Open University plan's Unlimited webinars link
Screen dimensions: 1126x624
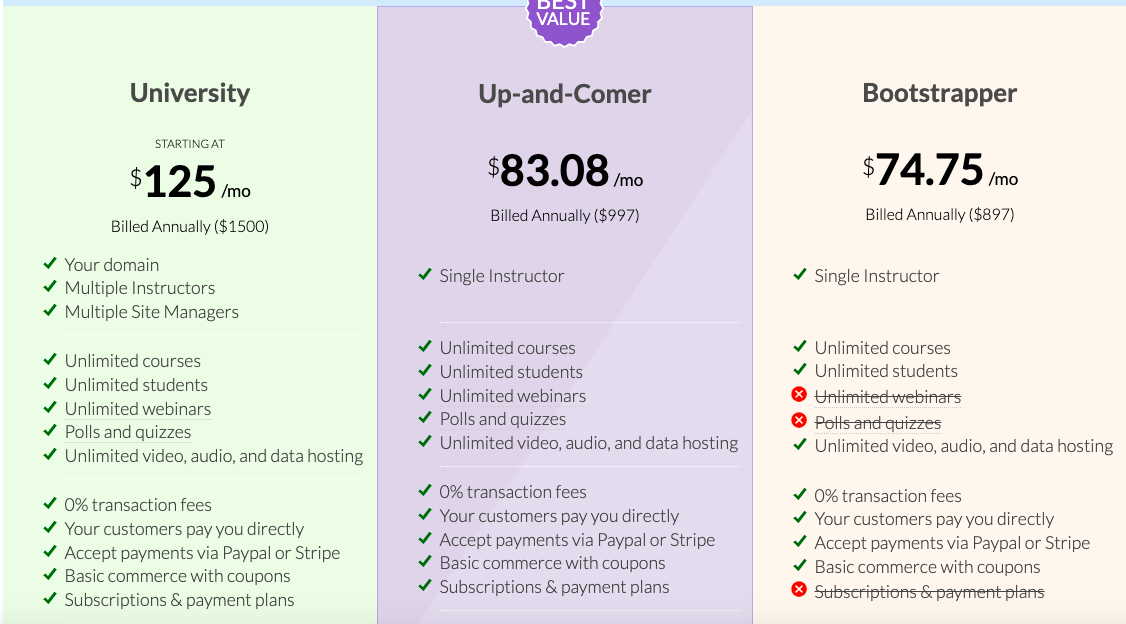pyautogui.click(x=138, y=409)
